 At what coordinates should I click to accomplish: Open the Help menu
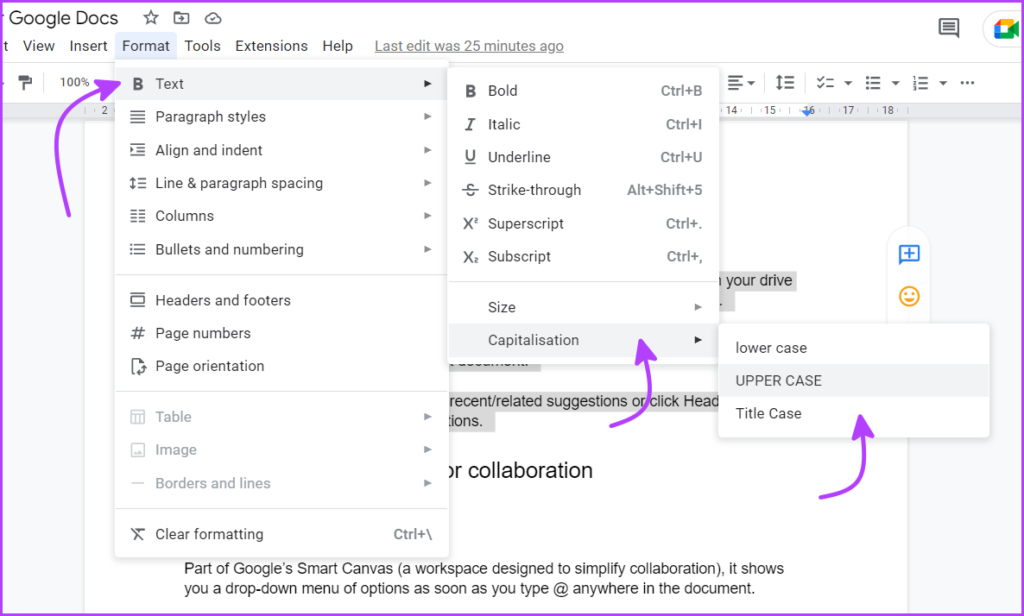click(x=338, y=46)
